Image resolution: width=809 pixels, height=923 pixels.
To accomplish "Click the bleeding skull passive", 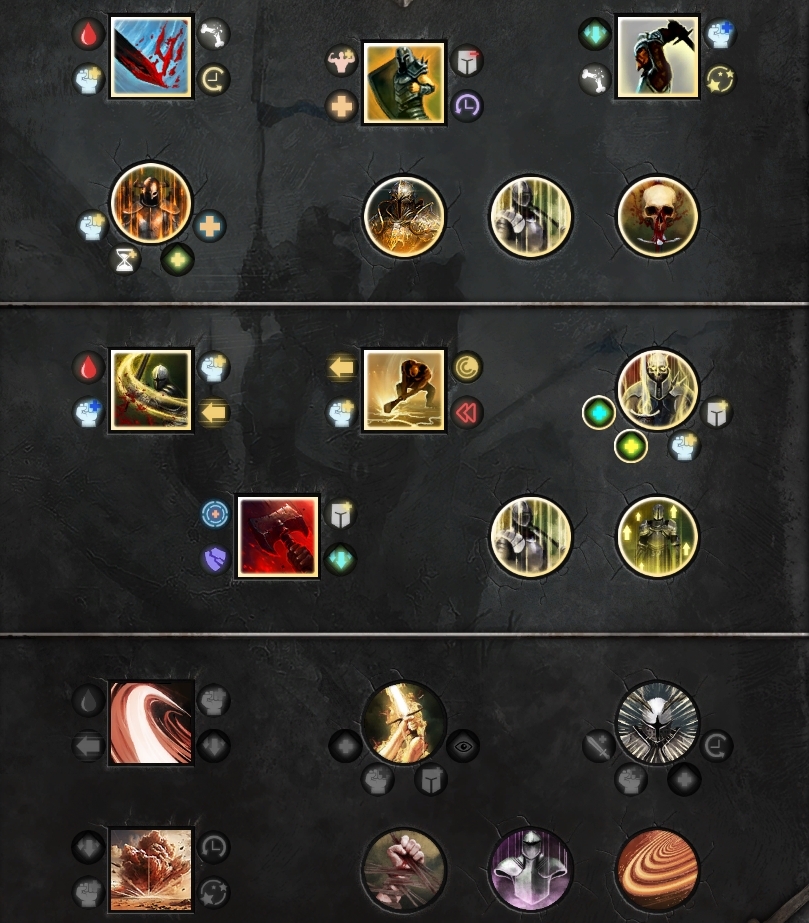I will pyautogui.click(x=658, y=216).
